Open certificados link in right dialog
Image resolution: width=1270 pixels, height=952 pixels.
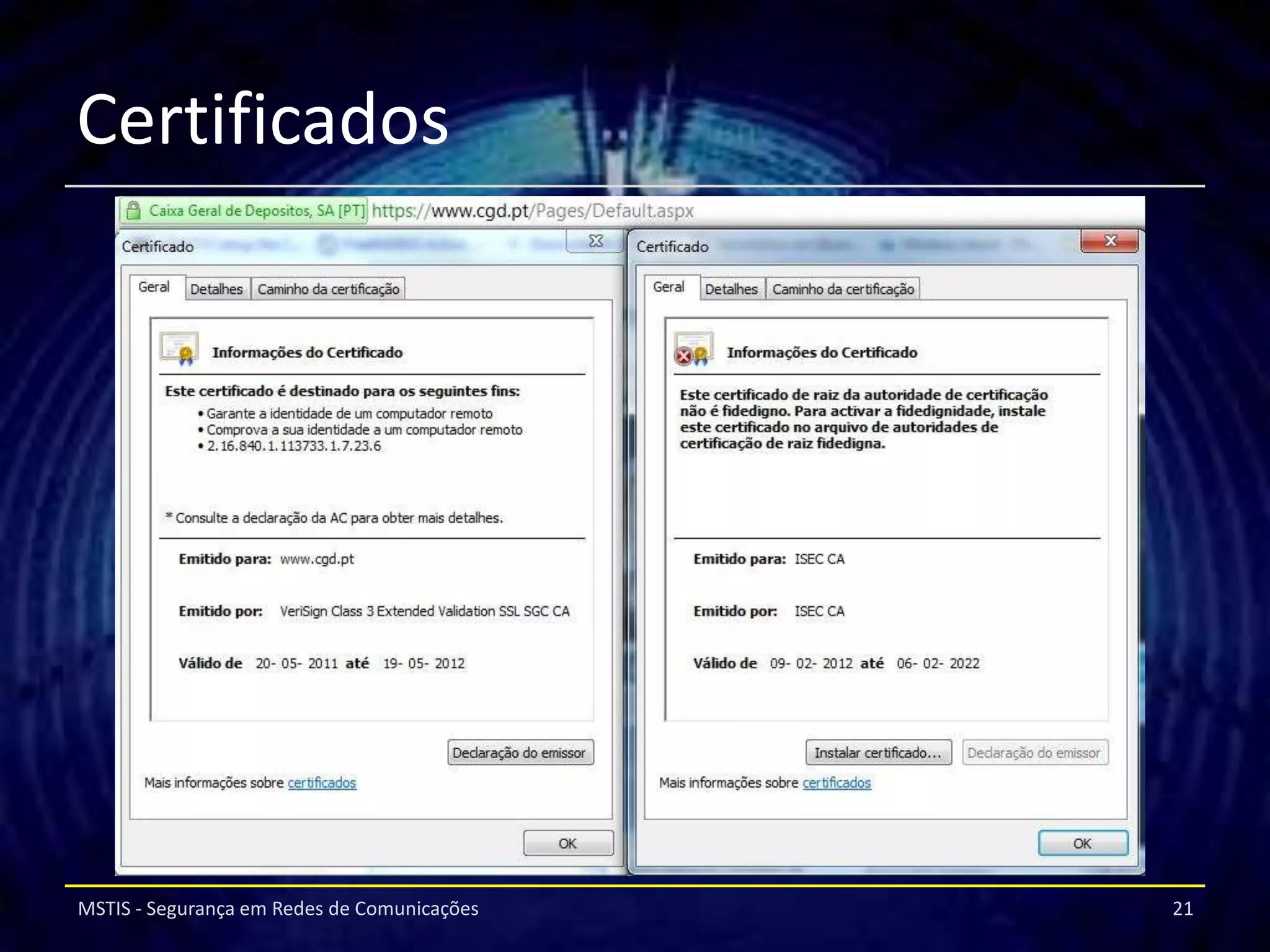837,783
